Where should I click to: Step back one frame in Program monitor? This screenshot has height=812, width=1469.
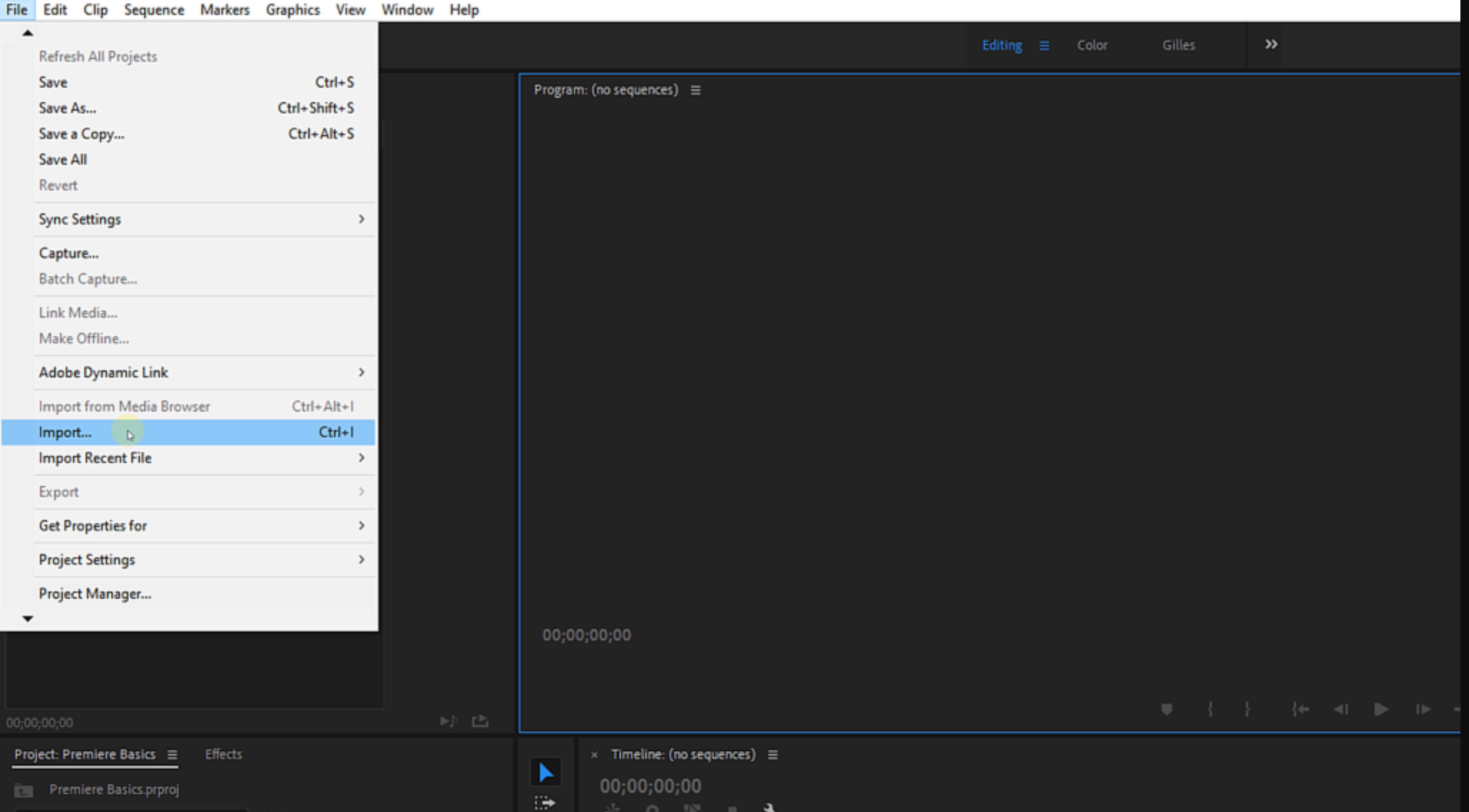pyautogui.click(x=1341, y=709)
